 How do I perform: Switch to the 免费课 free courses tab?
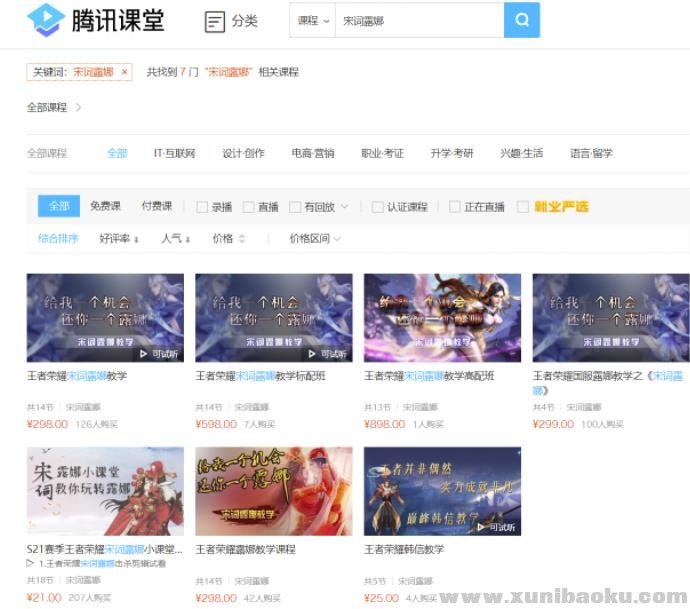(105, 206)
